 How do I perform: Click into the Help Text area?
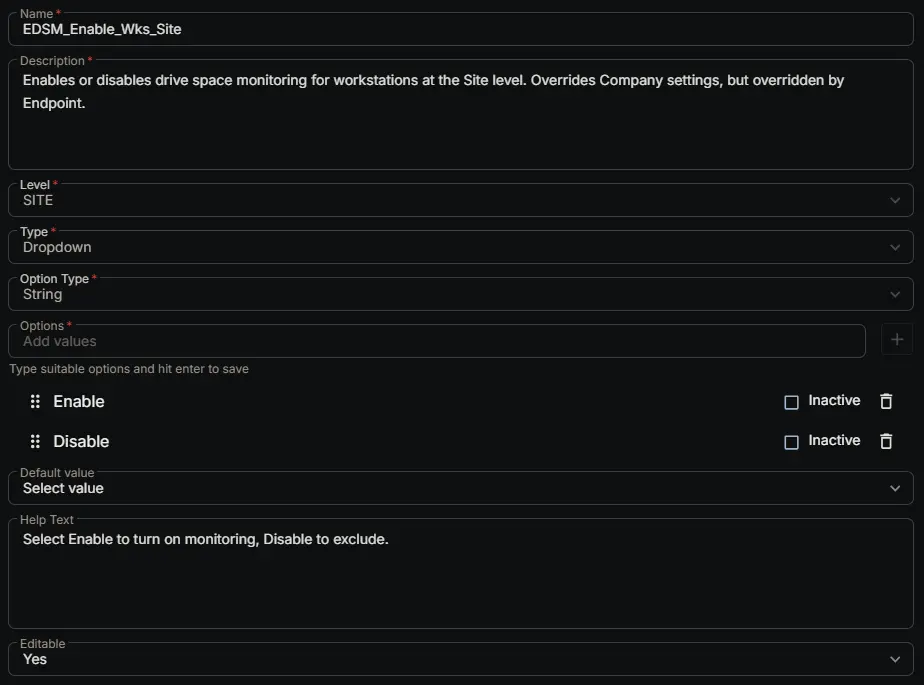click(x=461, y=574)
